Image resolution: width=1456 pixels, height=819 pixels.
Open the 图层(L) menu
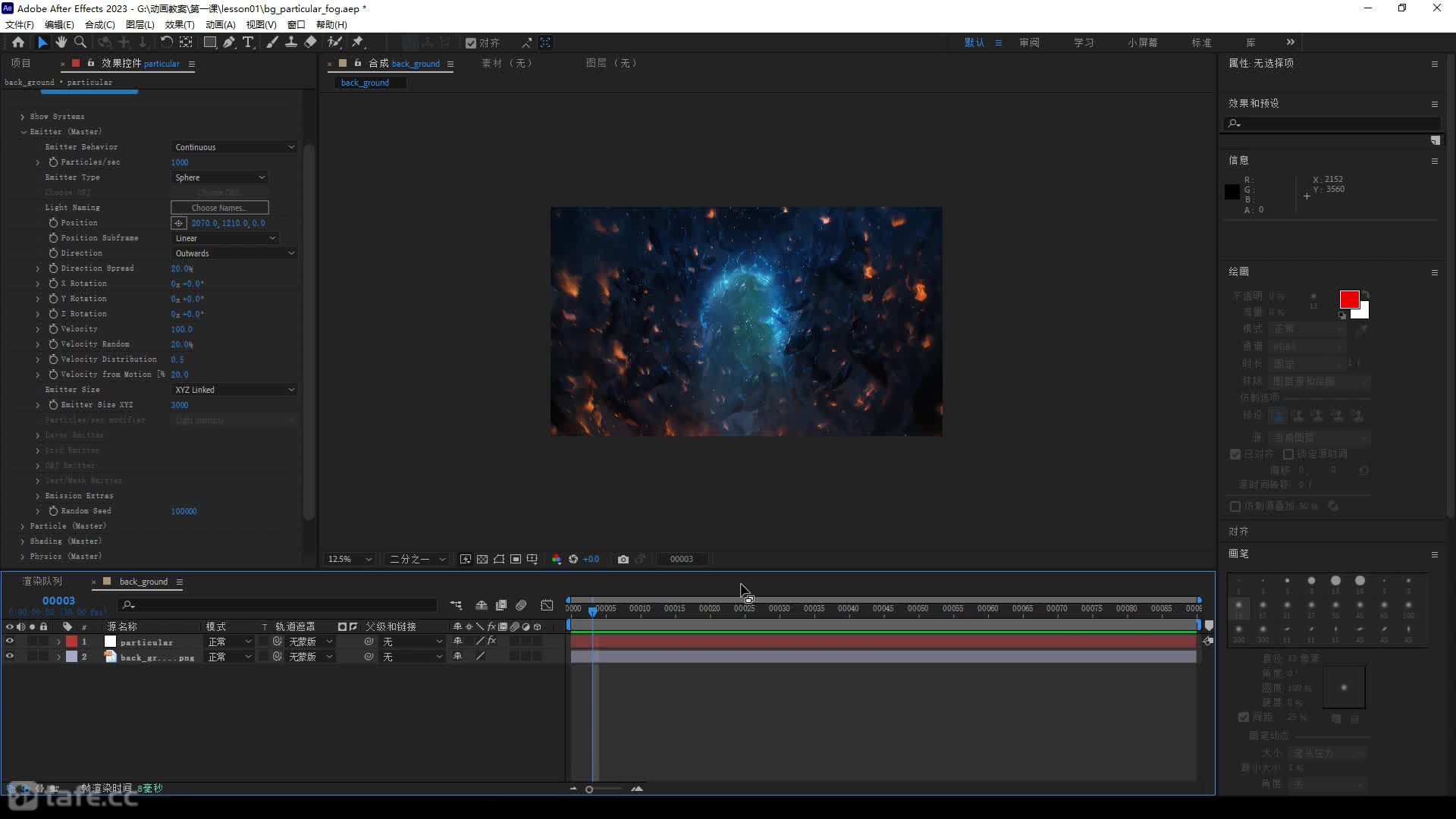(140, 25)
